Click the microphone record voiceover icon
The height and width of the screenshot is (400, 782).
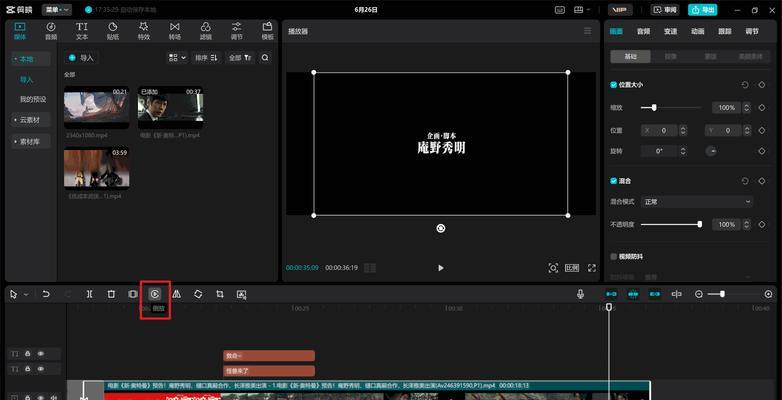[581, 294]
